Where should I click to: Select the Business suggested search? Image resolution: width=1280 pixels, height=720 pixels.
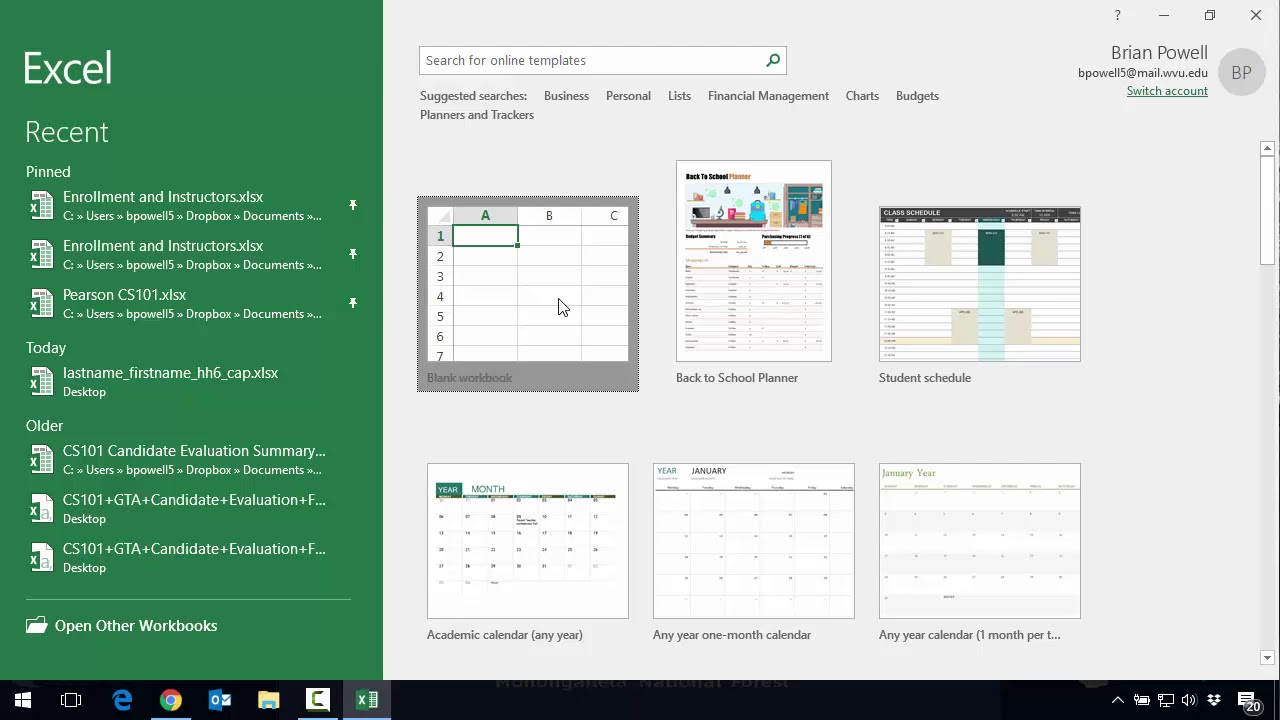point(566,96)
